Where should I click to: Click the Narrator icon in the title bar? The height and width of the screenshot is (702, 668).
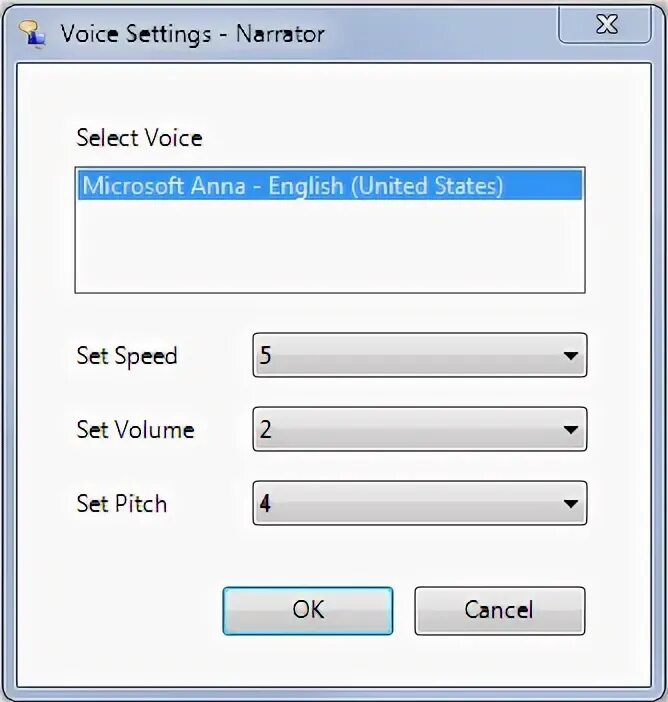[32, 33]
